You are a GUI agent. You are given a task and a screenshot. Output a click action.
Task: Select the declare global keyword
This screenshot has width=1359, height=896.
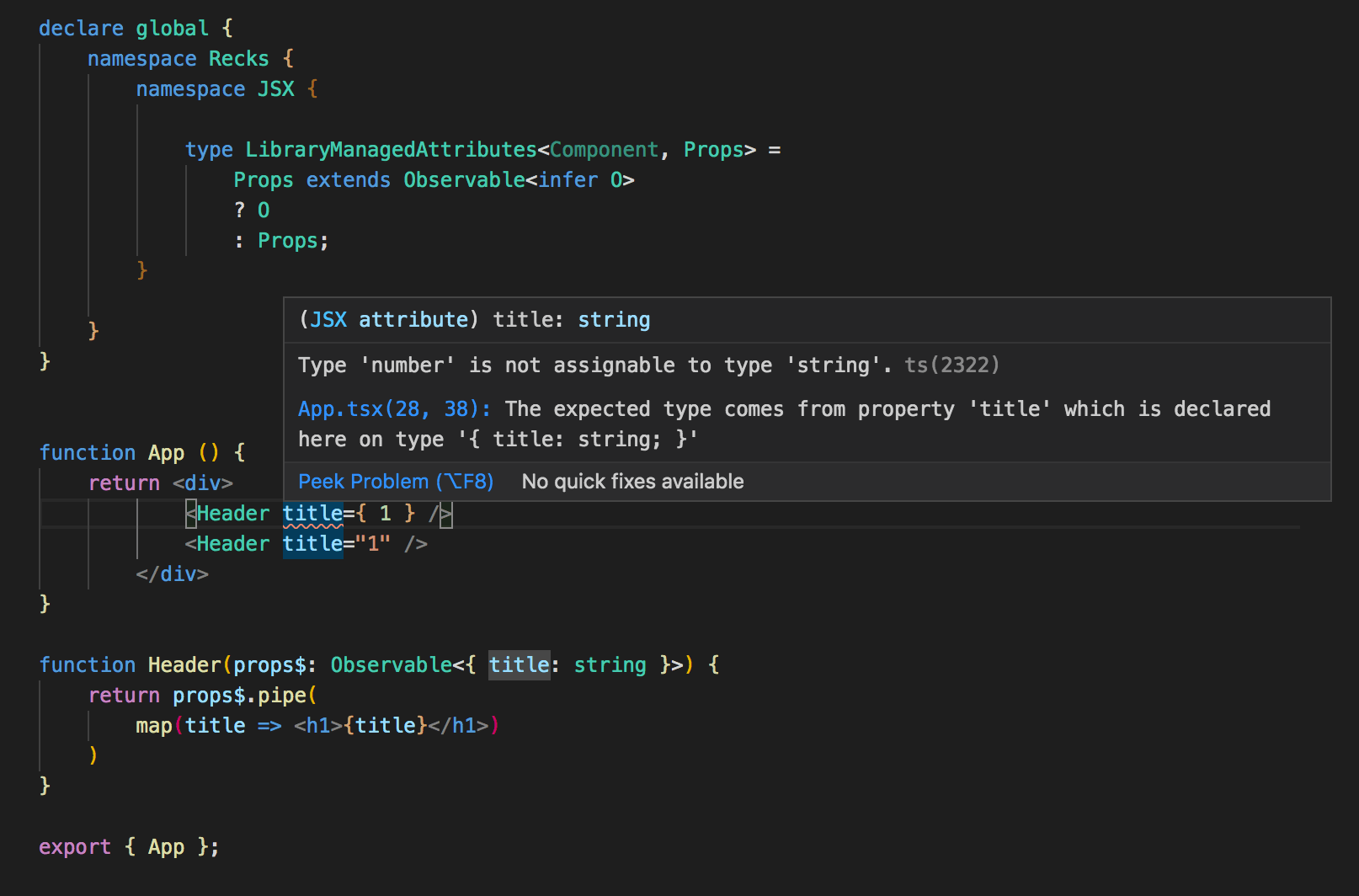[125, 28]
